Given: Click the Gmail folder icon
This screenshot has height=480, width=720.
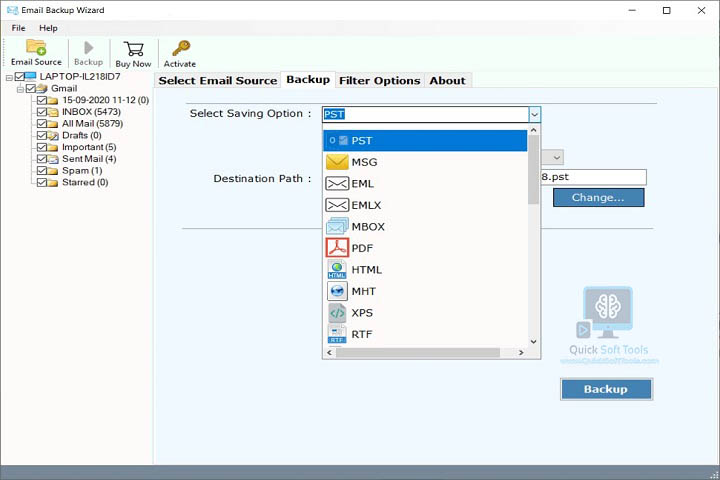Looking at the screenshot, I should pos(42,88).
